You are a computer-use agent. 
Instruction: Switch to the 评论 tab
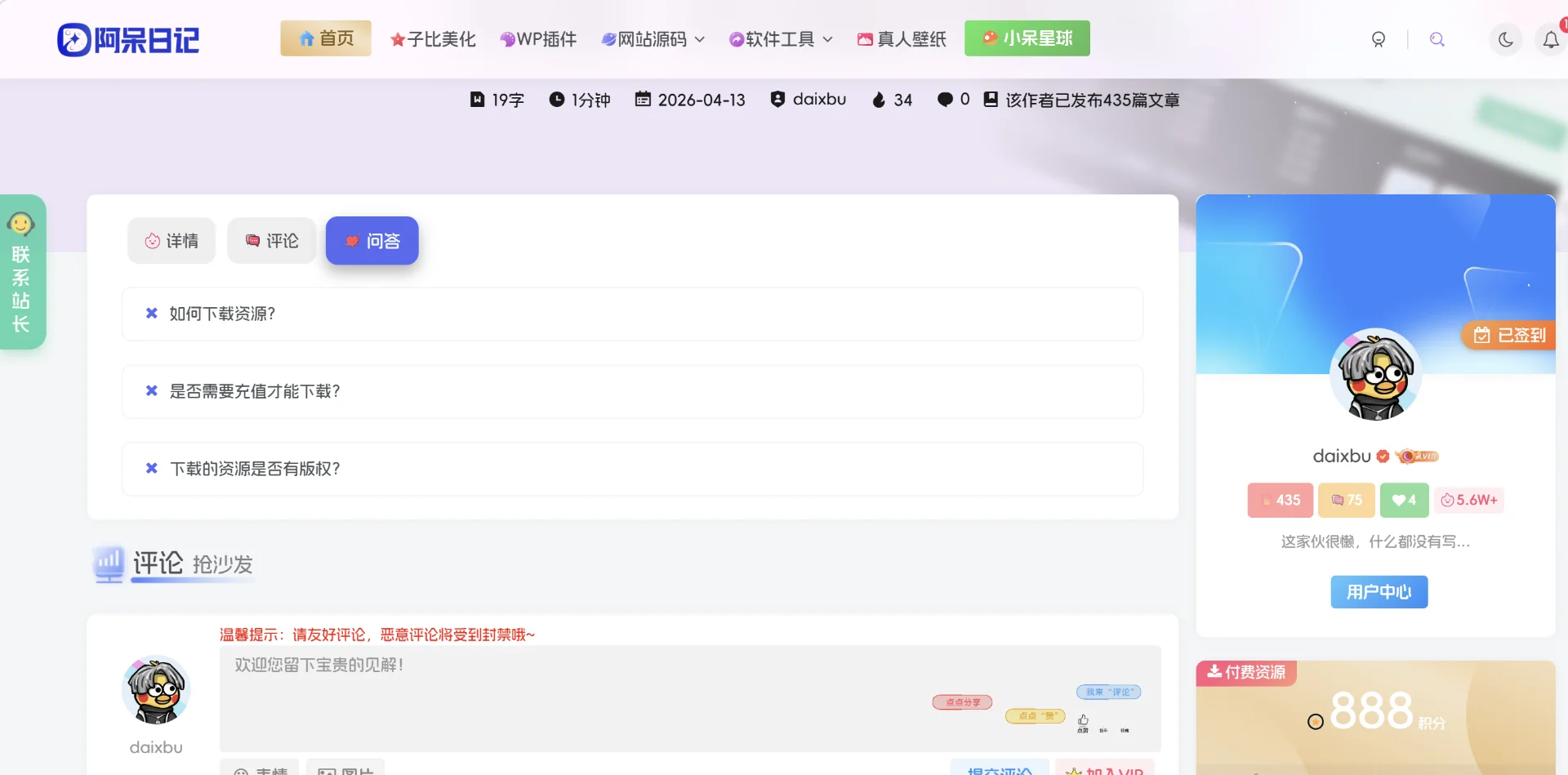click(x=270, y=240)
